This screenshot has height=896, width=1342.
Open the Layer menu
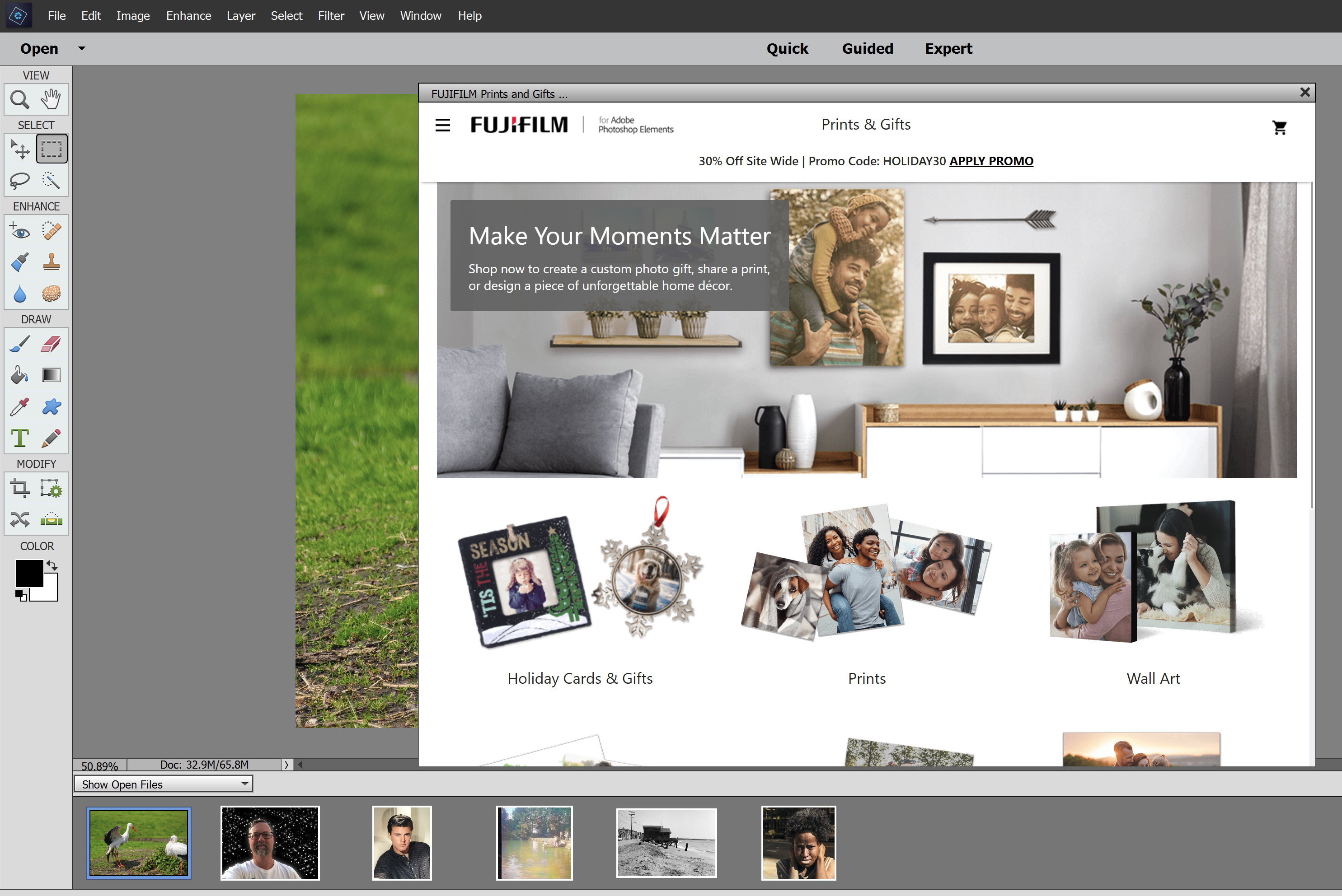[x=241, y=15]
